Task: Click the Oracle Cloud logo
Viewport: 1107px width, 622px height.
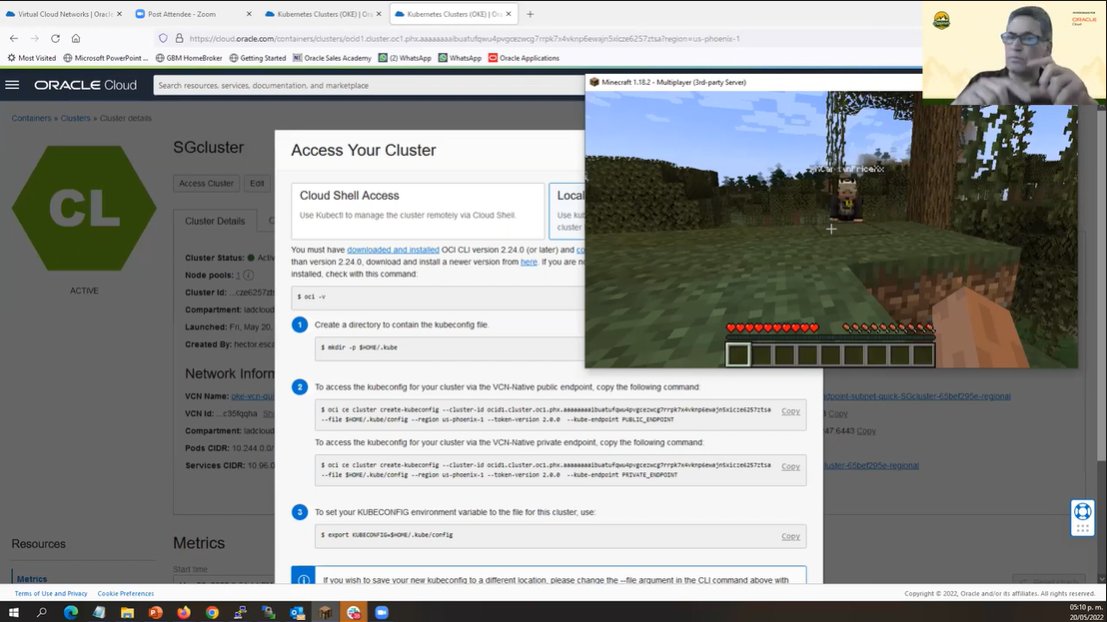Action: [85, 85]
